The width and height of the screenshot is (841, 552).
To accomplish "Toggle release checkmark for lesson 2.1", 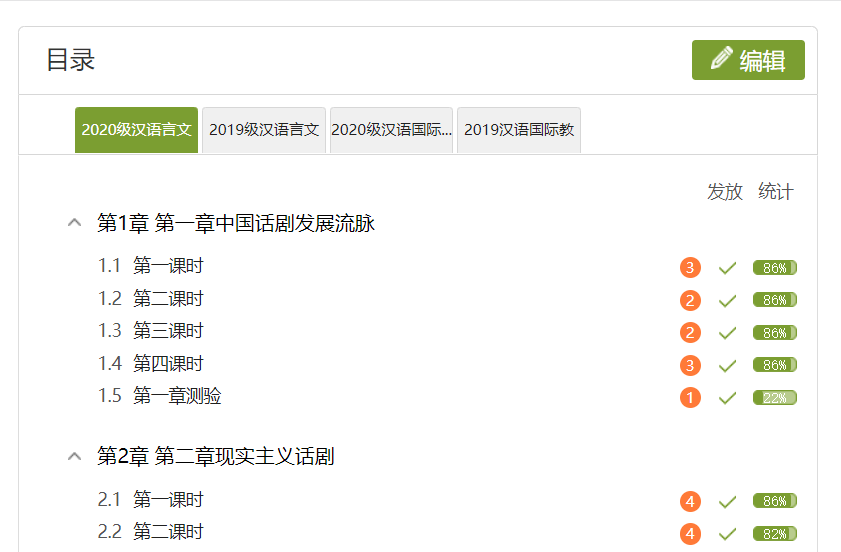I will (x=727, y=501).
